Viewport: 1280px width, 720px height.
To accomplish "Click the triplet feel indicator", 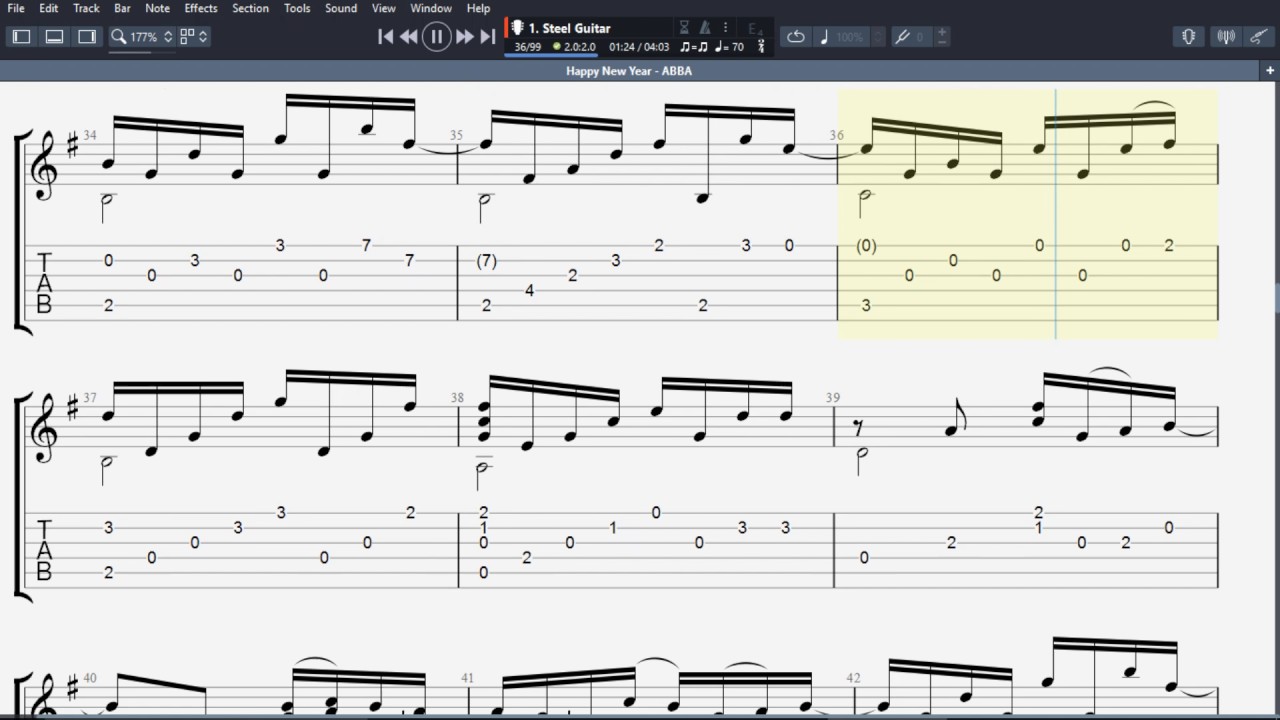I will (693, 47).
